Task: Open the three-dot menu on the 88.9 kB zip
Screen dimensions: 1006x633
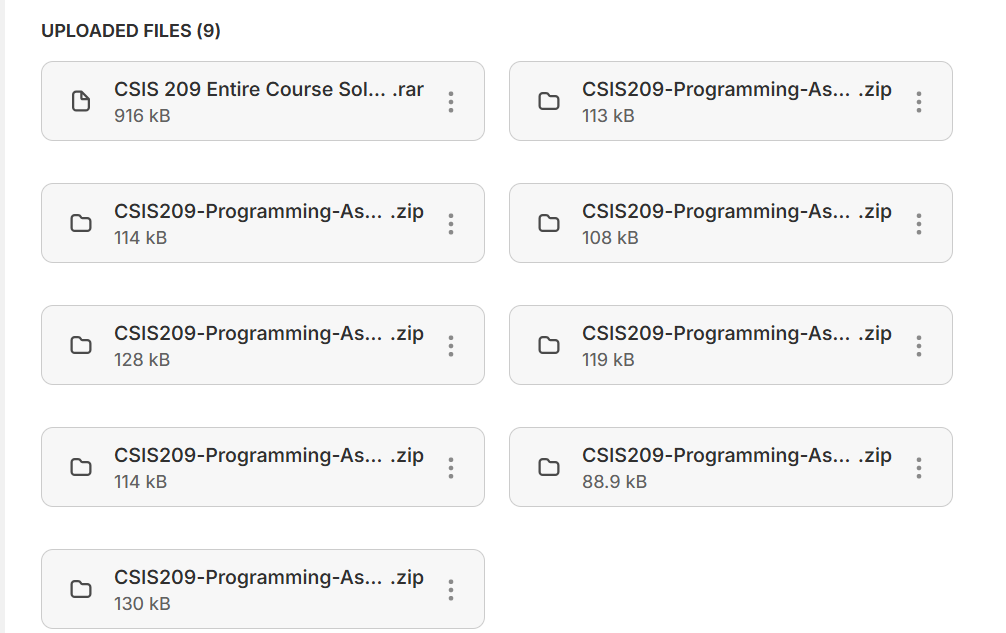Action: point(918,467)
